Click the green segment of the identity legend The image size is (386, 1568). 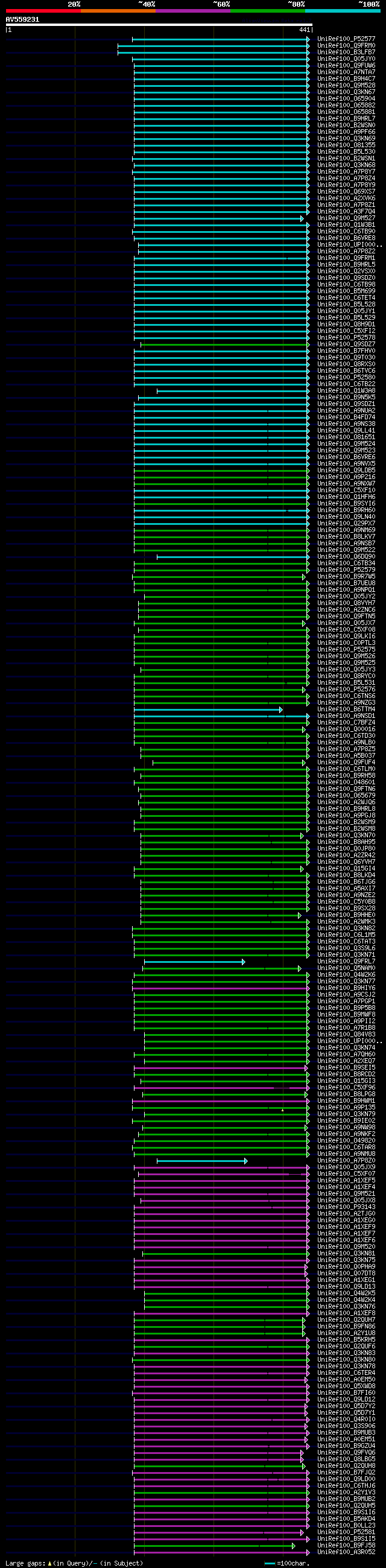point(268,11)
